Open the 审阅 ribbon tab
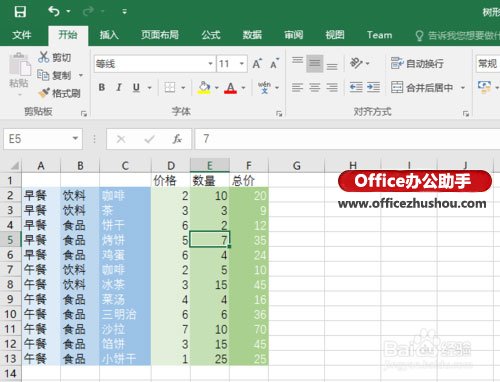The width and height of the screenshot is (500, 382). tap(294, 35)
